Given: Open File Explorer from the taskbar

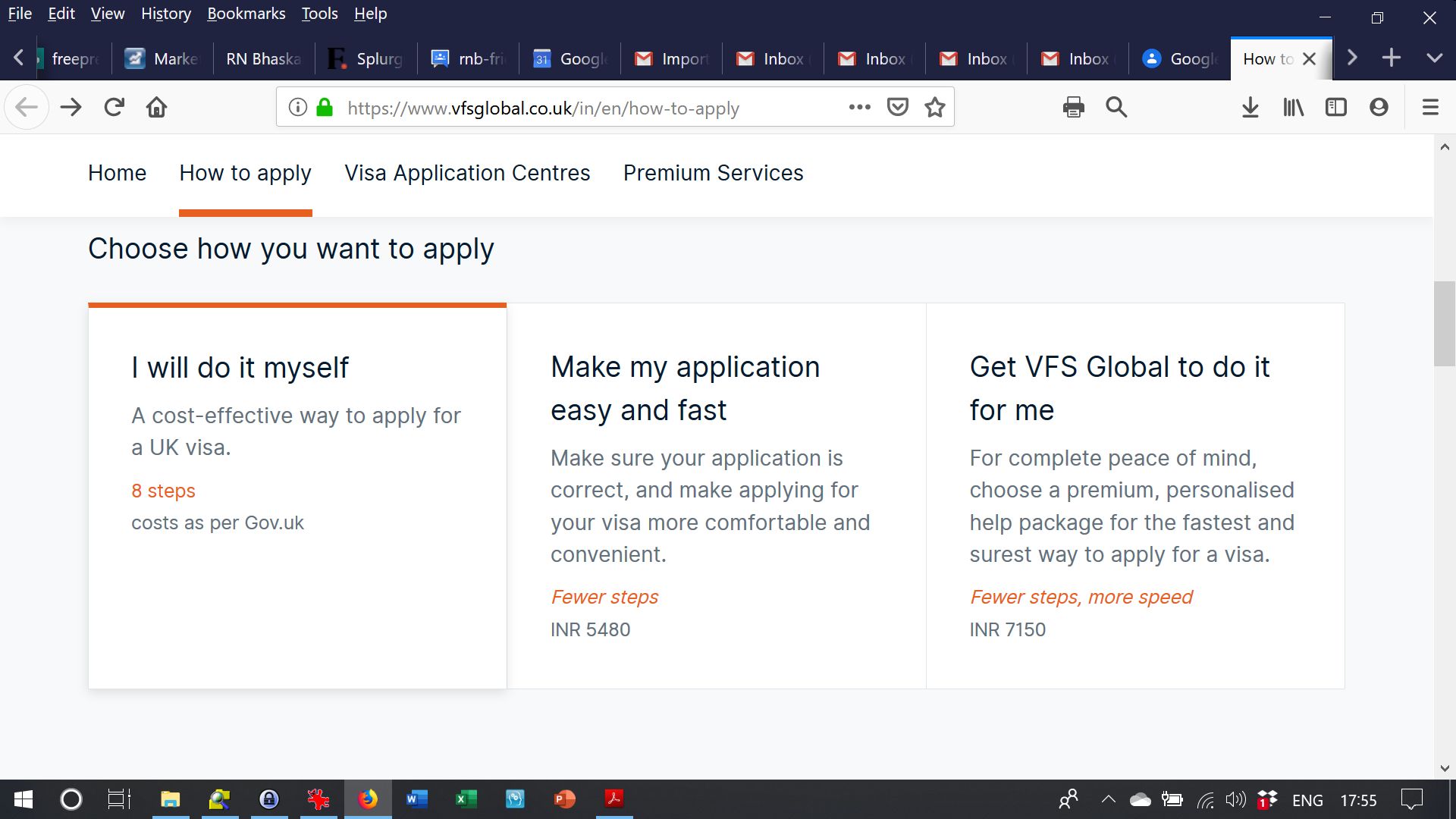Looking at the screenshot, I should coord(170,799).
